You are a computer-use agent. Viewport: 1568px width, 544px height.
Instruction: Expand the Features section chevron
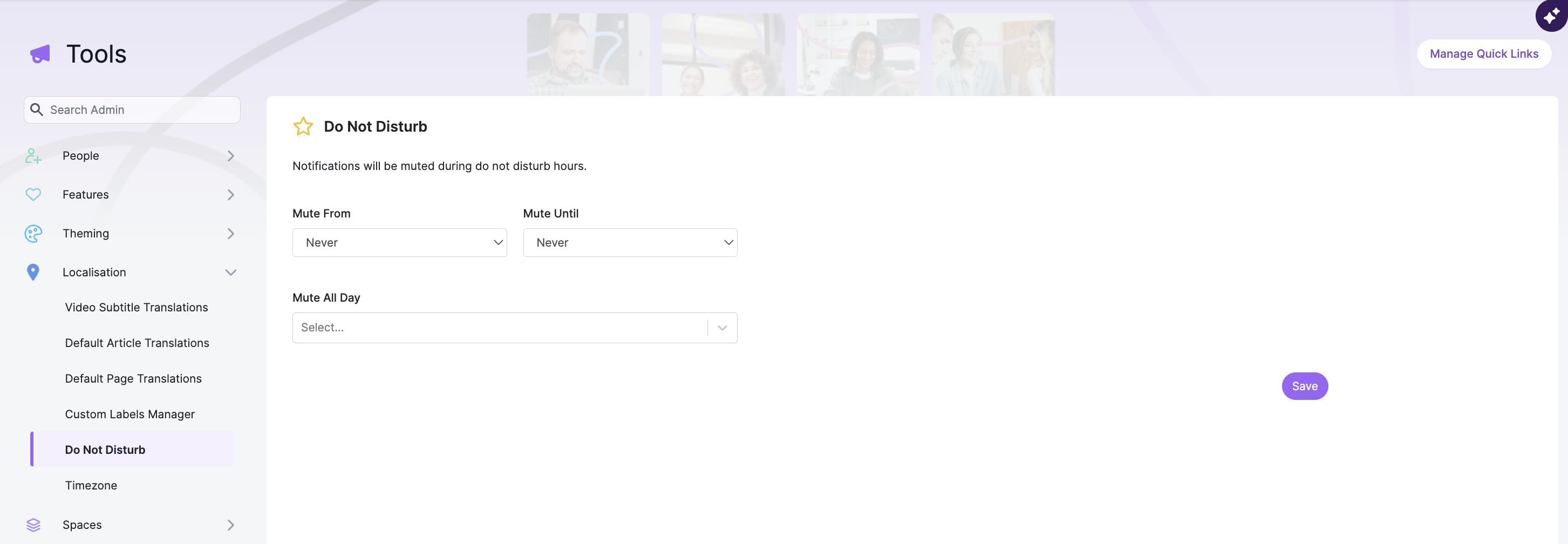click(x=231, y=195)
